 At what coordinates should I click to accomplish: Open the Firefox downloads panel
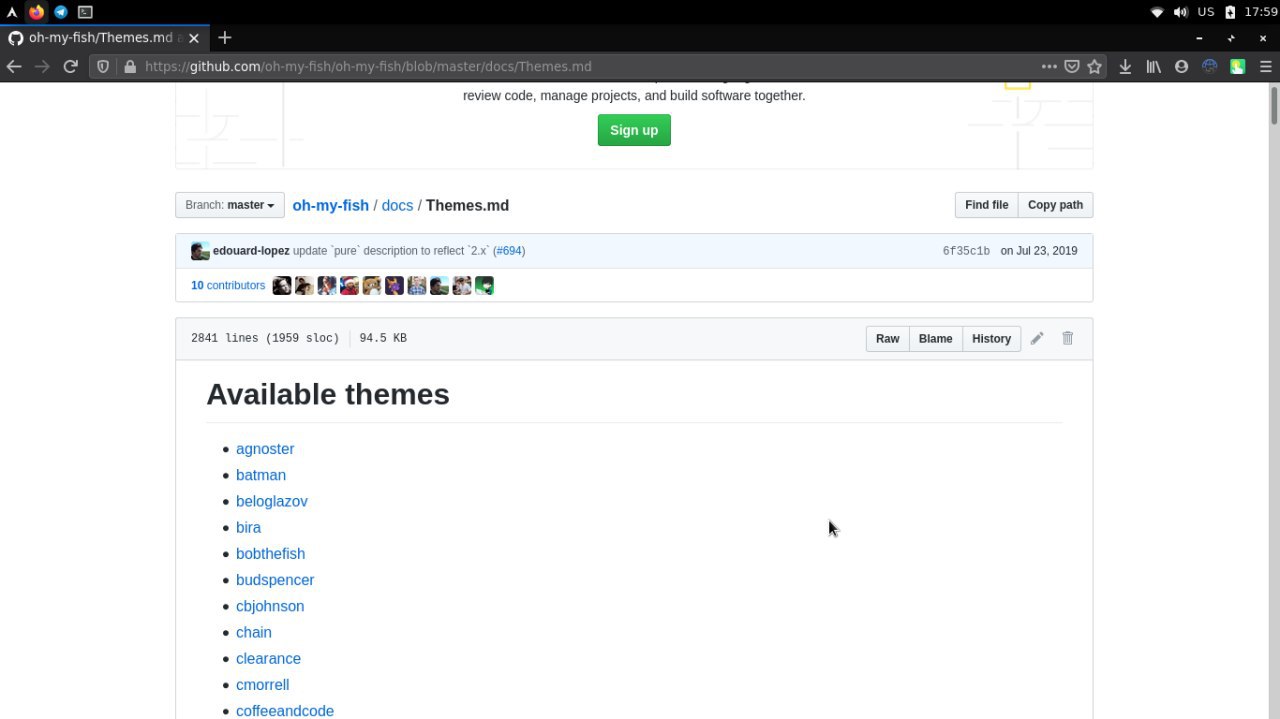tap(1125, 66)
